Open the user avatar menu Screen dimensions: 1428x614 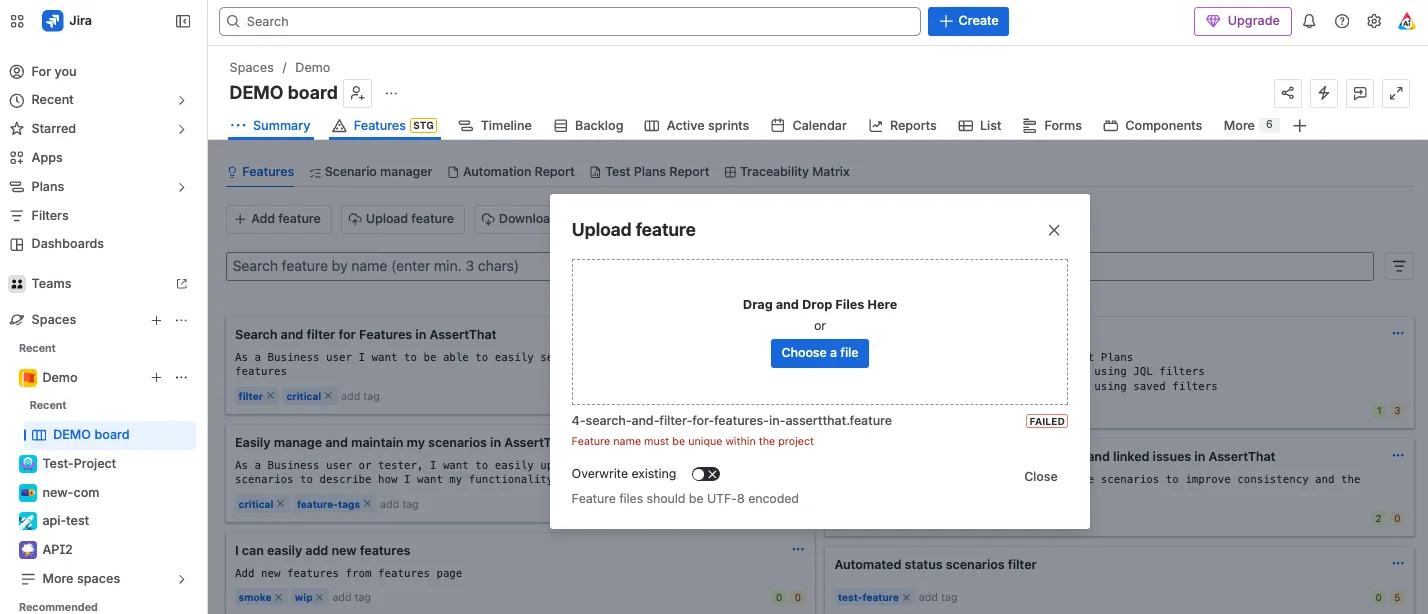tap(1405, 21)
